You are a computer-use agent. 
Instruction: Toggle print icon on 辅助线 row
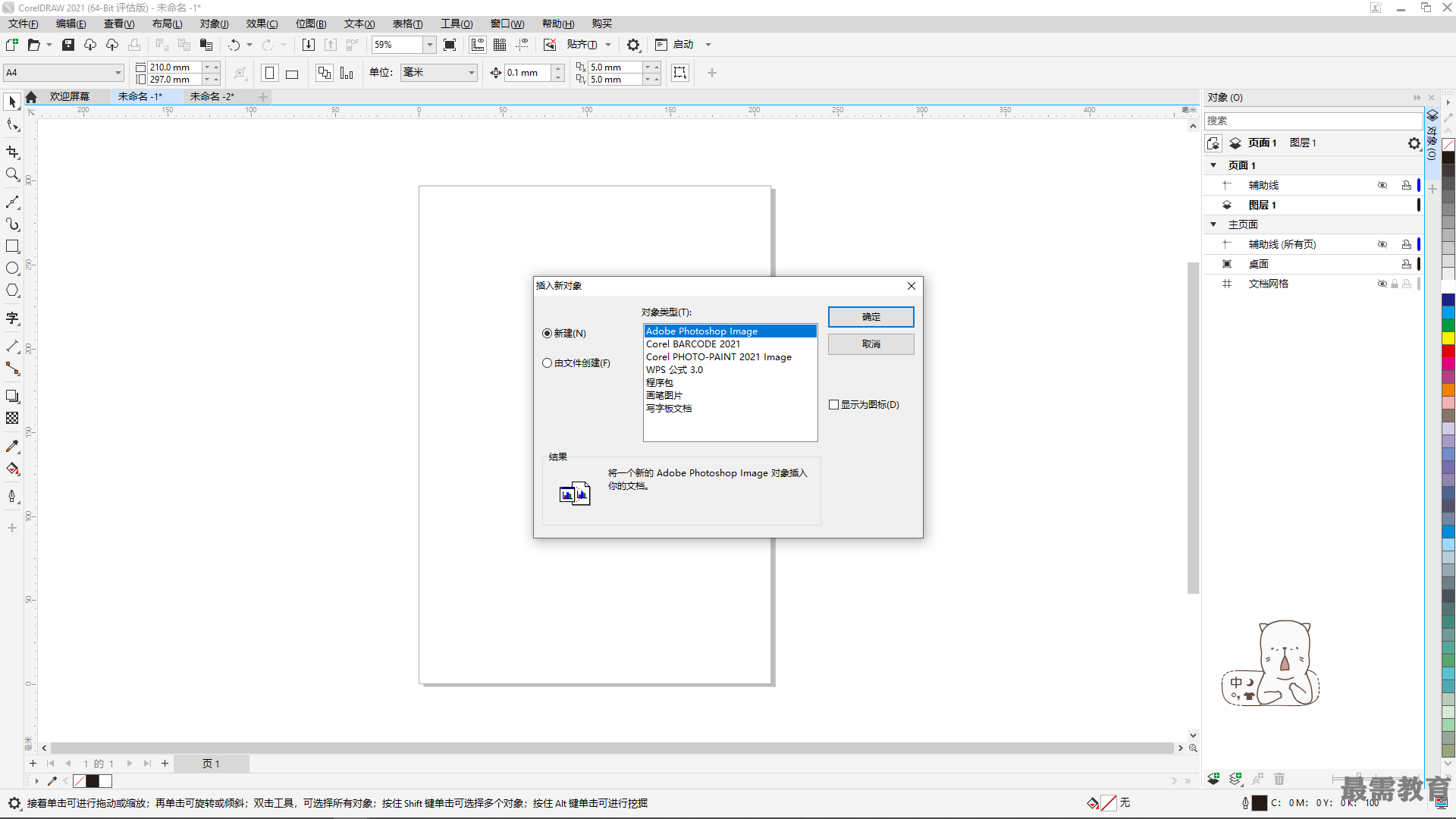tap(1407, 185)
